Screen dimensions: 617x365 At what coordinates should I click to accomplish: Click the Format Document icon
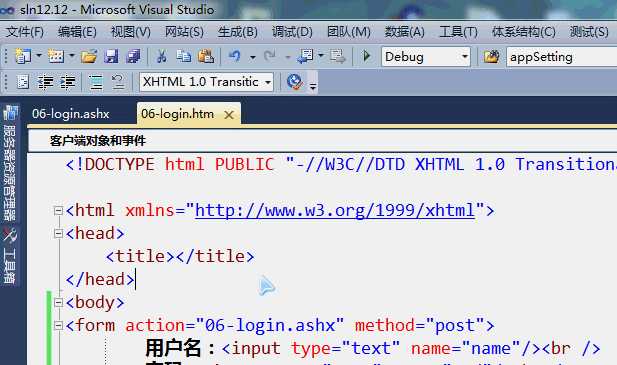click(23, 82)
